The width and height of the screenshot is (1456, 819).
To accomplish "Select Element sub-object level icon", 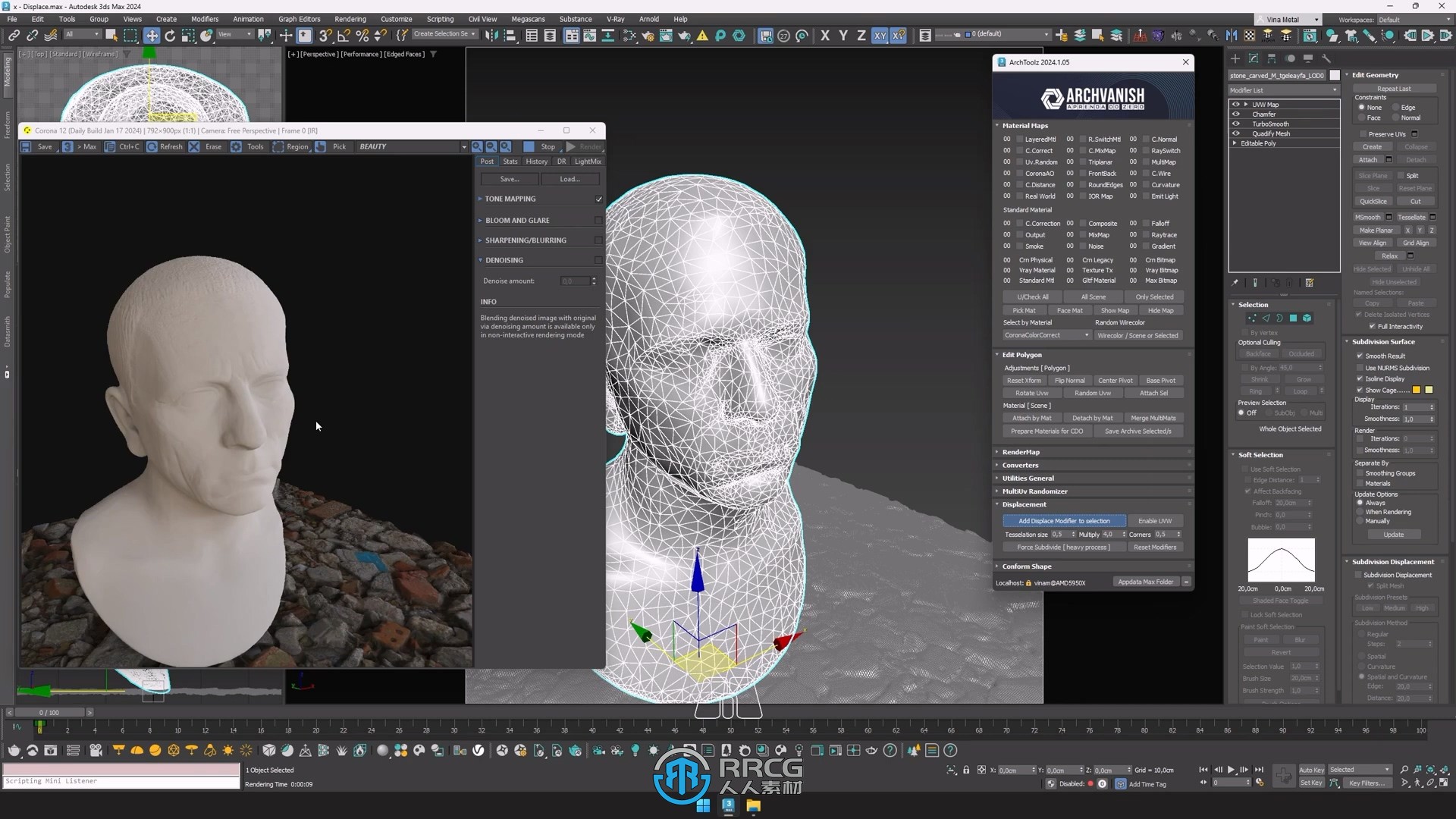I will [1307, 318].
